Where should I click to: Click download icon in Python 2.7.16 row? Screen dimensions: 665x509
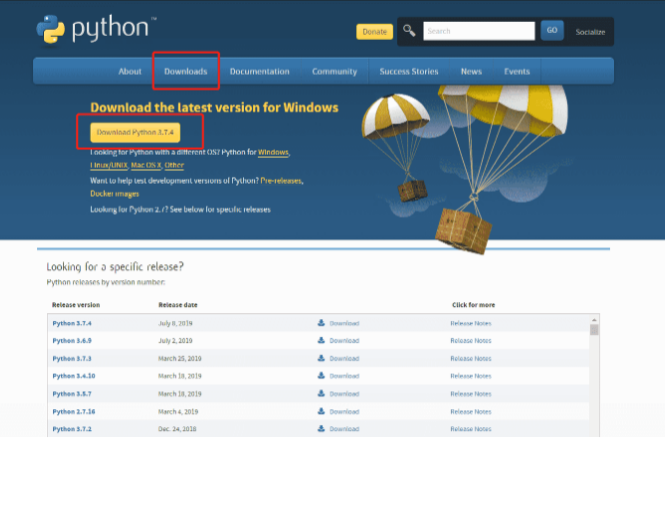[x=321, y=411]
